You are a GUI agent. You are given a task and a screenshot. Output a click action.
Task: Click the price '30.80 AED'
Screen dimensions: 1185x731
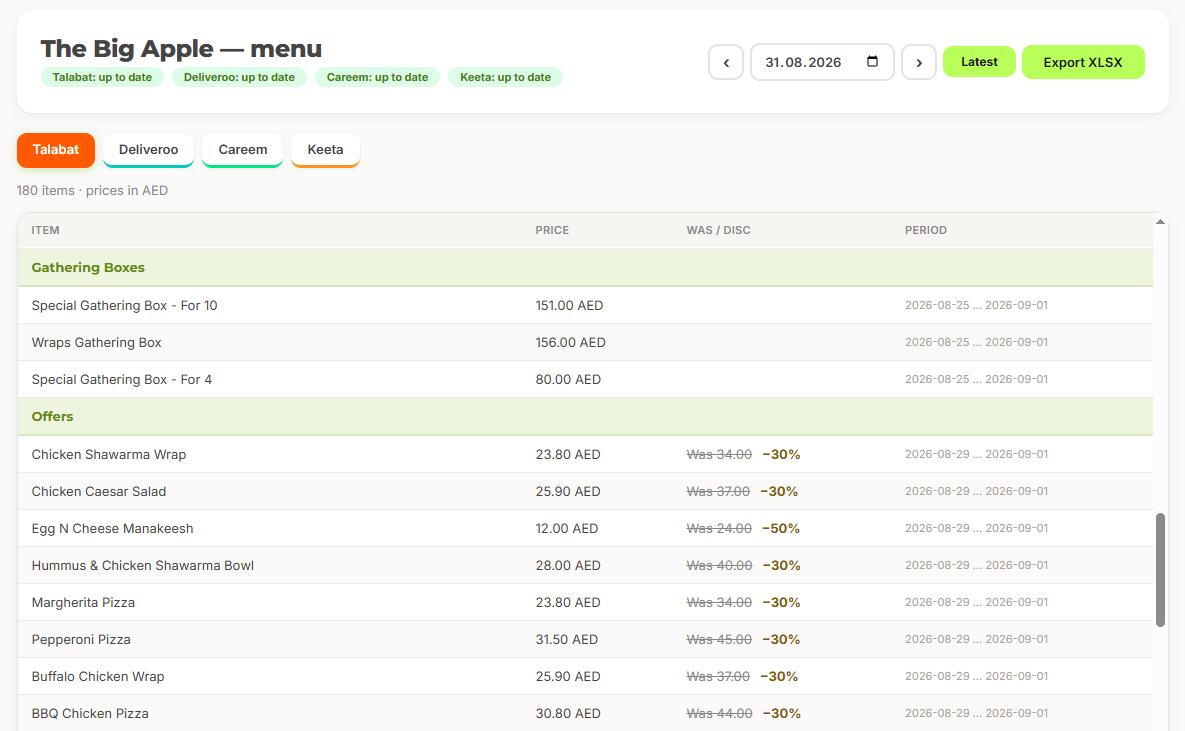tap(568, 714)
